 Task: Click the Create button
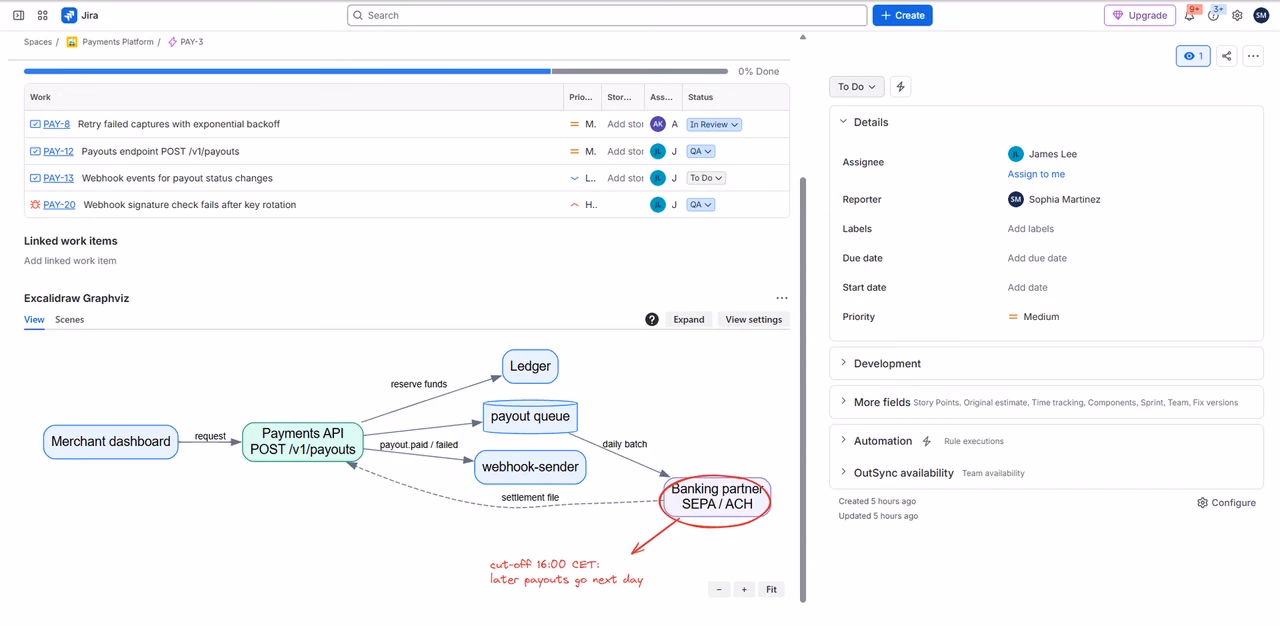902,15
